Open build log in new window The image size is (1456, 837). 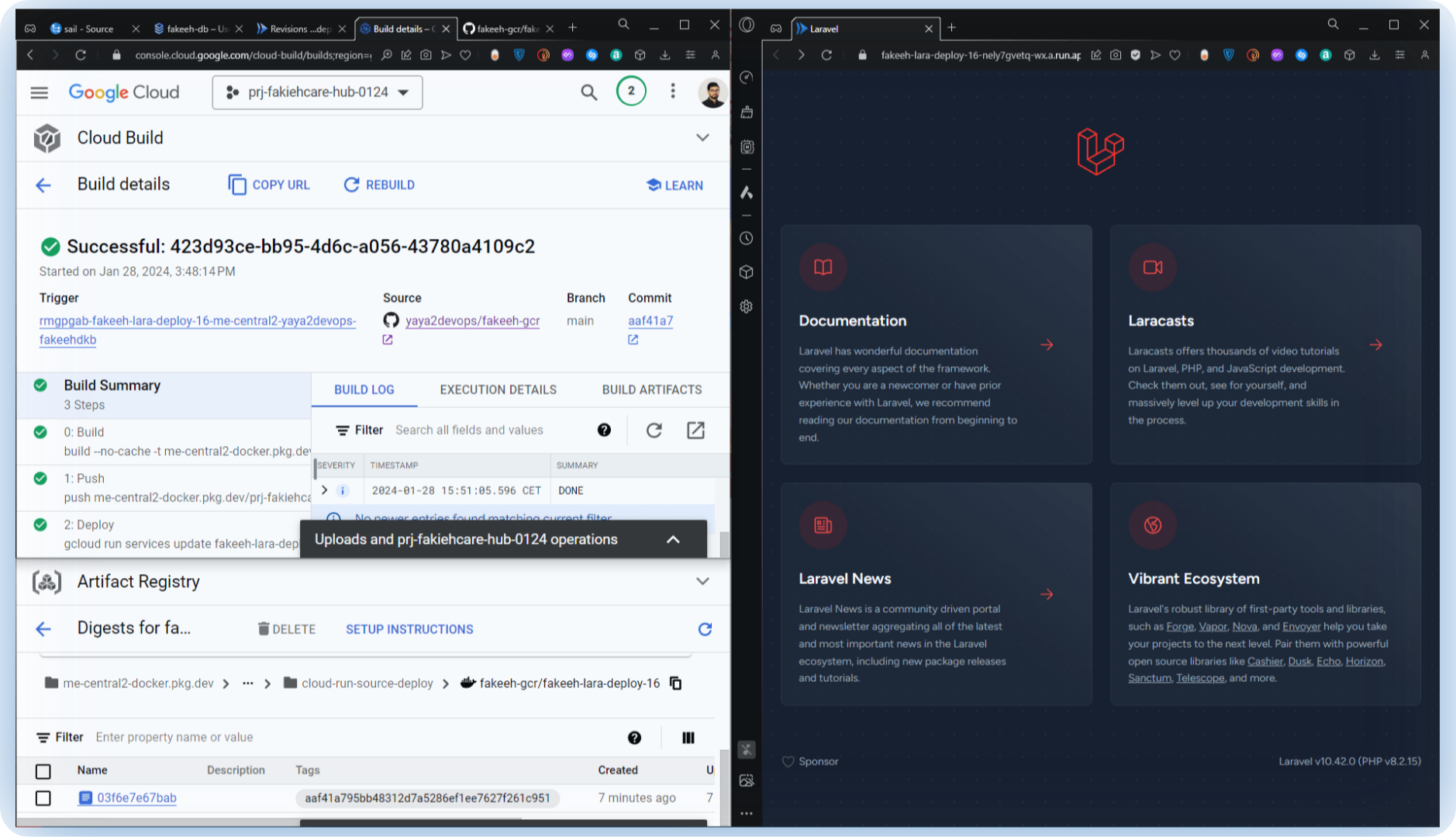tap(695, 430)
